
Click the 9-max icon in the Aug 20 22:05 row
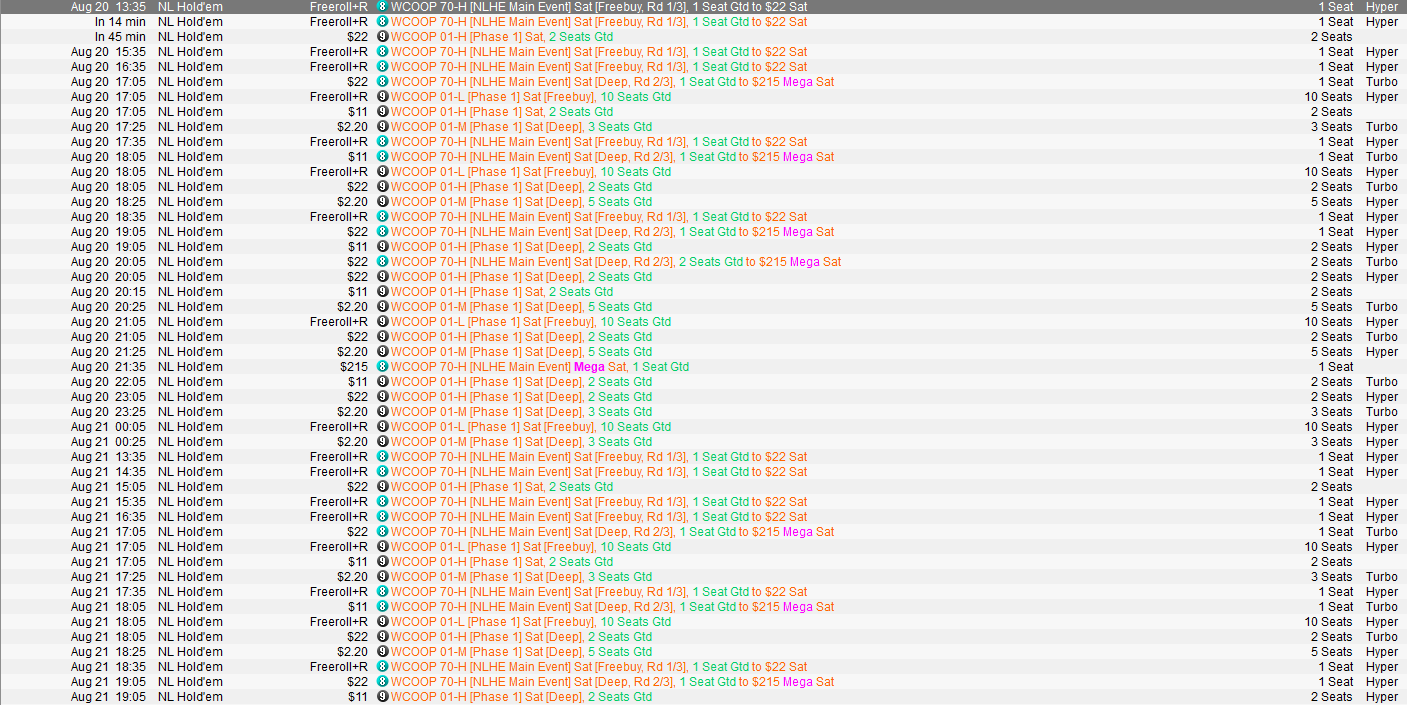click(x=382, y=381)
